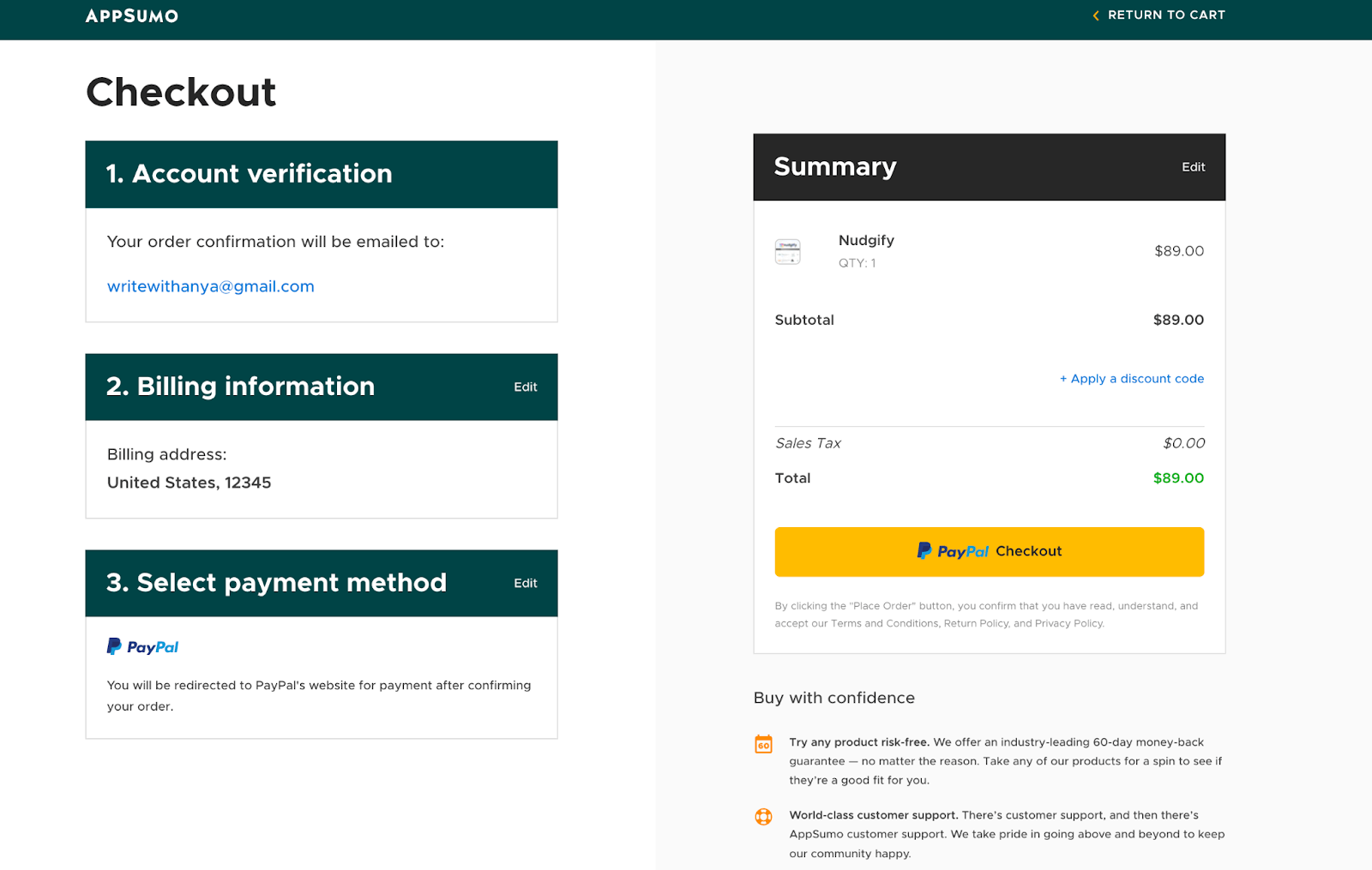Image resolution: width=1372 pixels, height=870 pixels.
Task: Click the yellow PayPal Checkout button
Action: coord(990,552)
